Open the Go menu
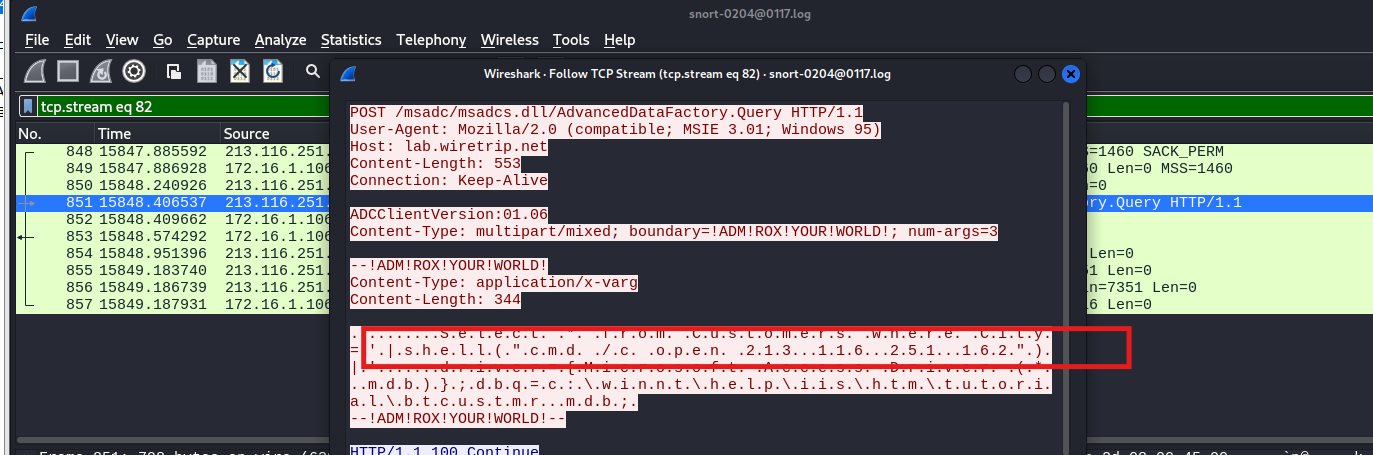The height and width of the screenshot is (455, 1373). [x=163, y=40]
